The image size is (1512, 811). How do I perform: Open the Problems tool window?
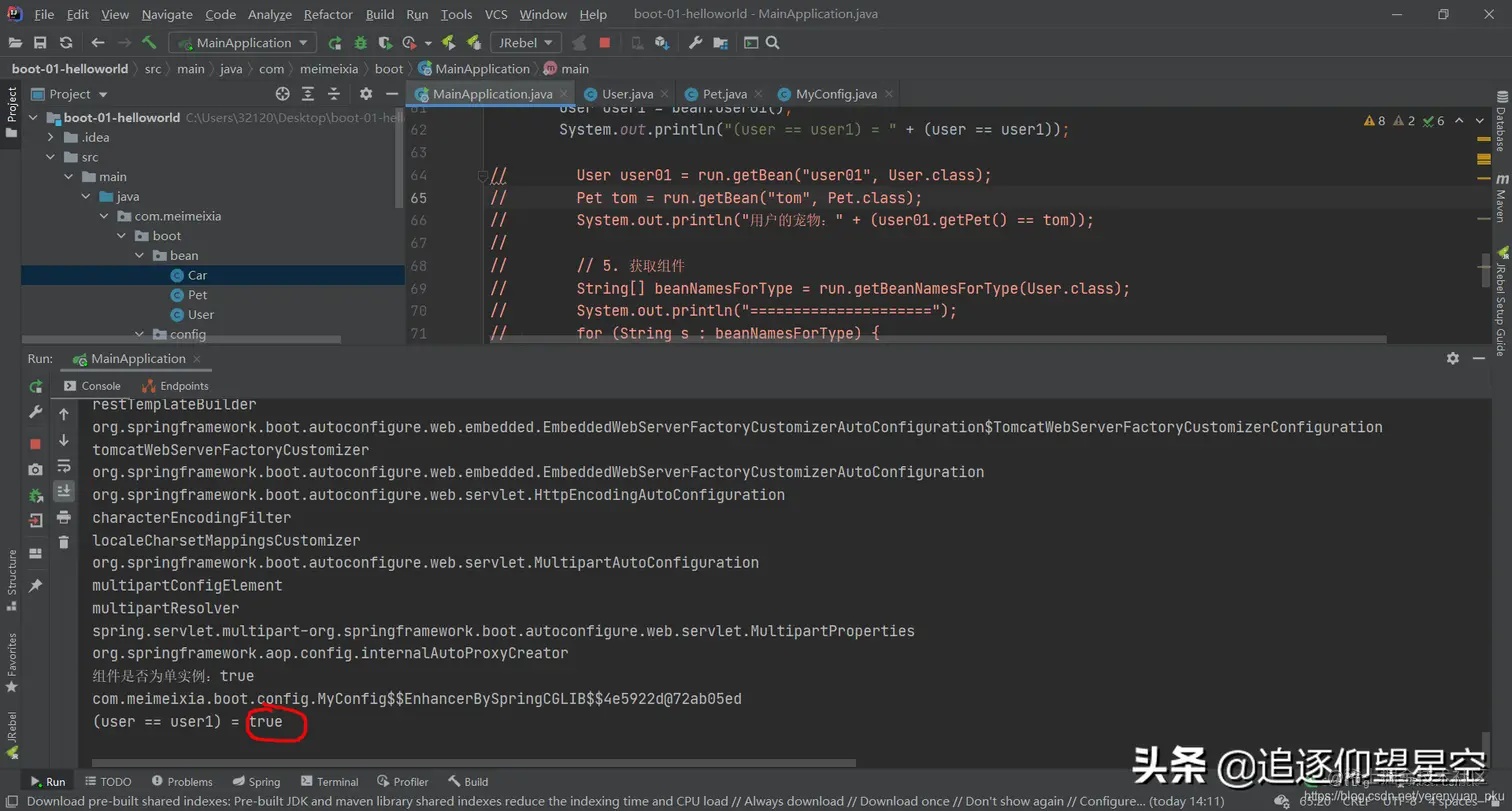[x=182, y=782]
